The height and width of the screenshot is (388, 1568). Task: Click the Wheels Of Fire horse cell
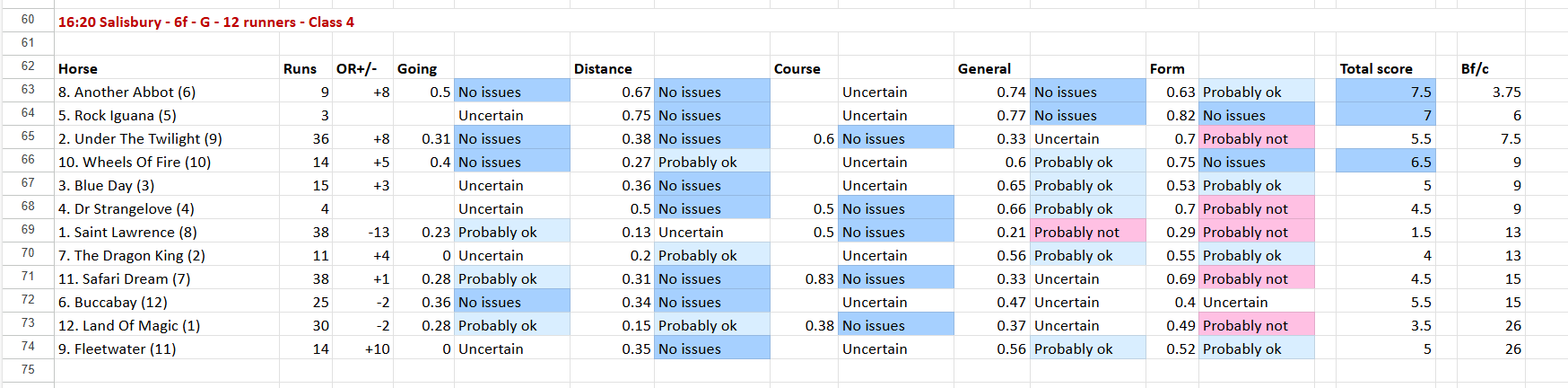coord(135,162)
